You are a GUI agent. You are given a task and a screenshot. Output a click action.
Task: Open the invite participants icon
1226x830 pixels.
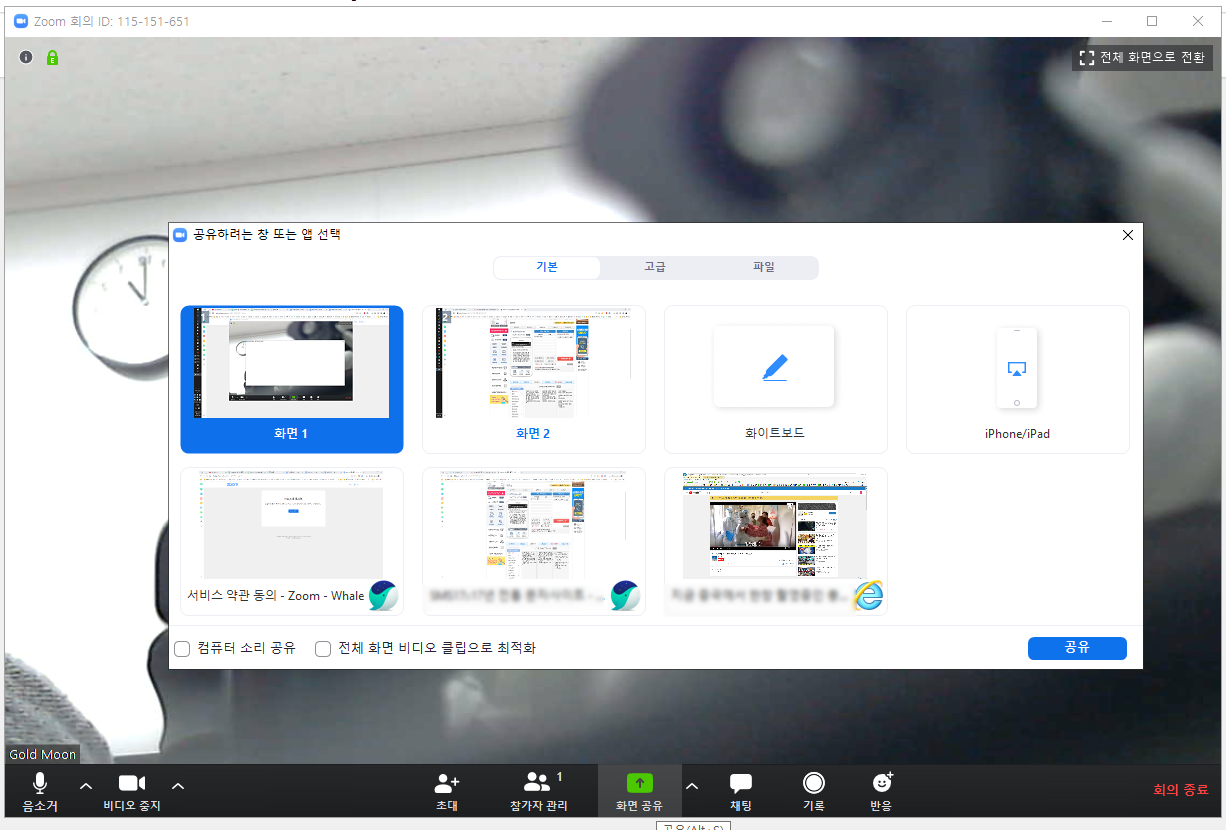[446, 783]
